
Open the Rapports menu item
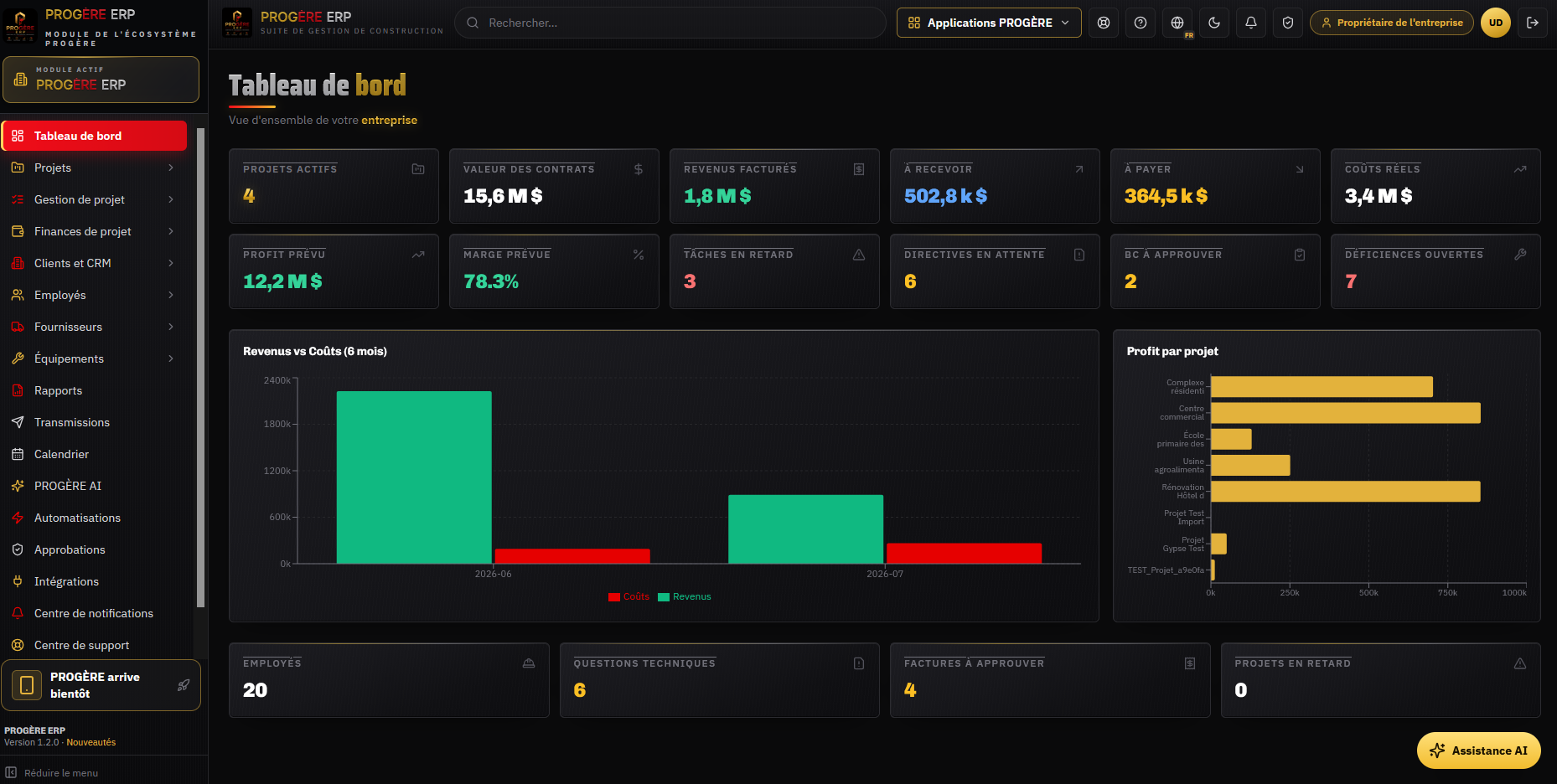(x=95, y=390)
